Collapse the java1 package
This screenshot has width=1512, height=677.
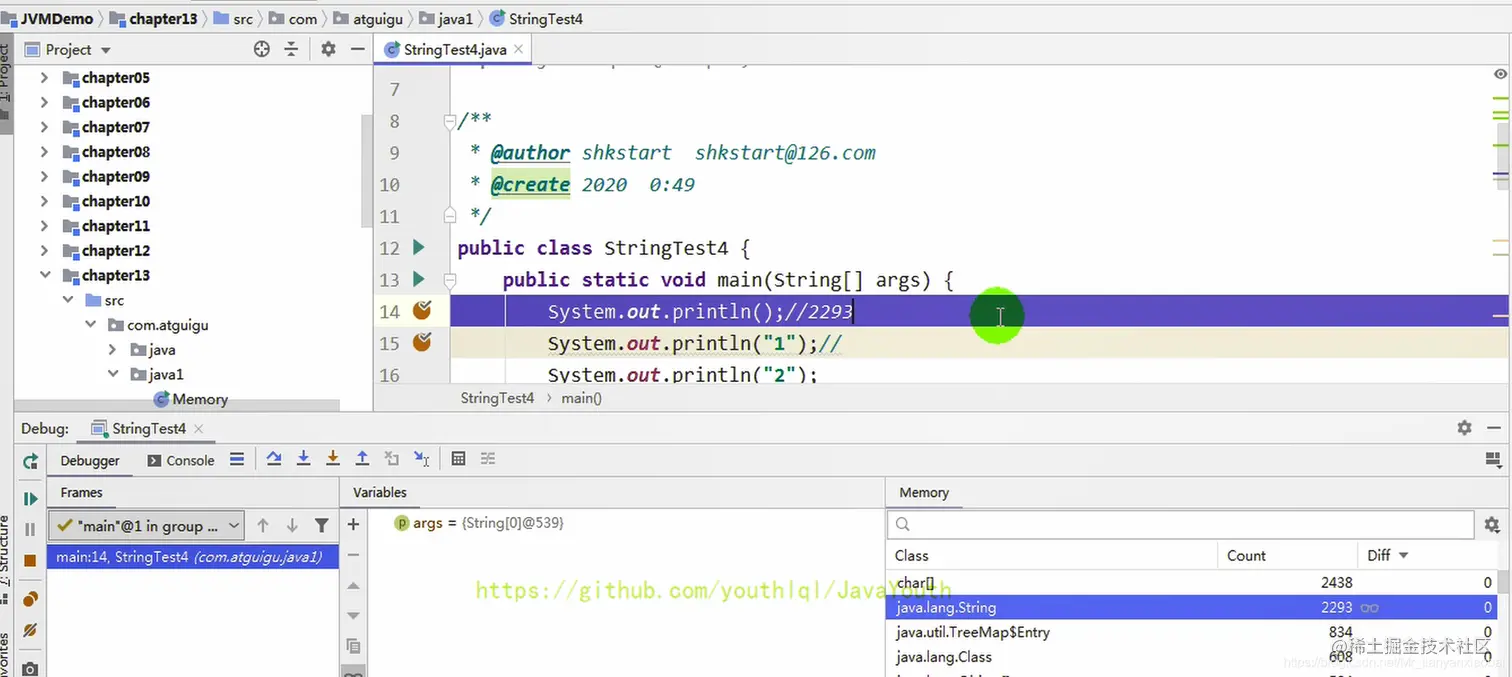click(x=113, y=374)
